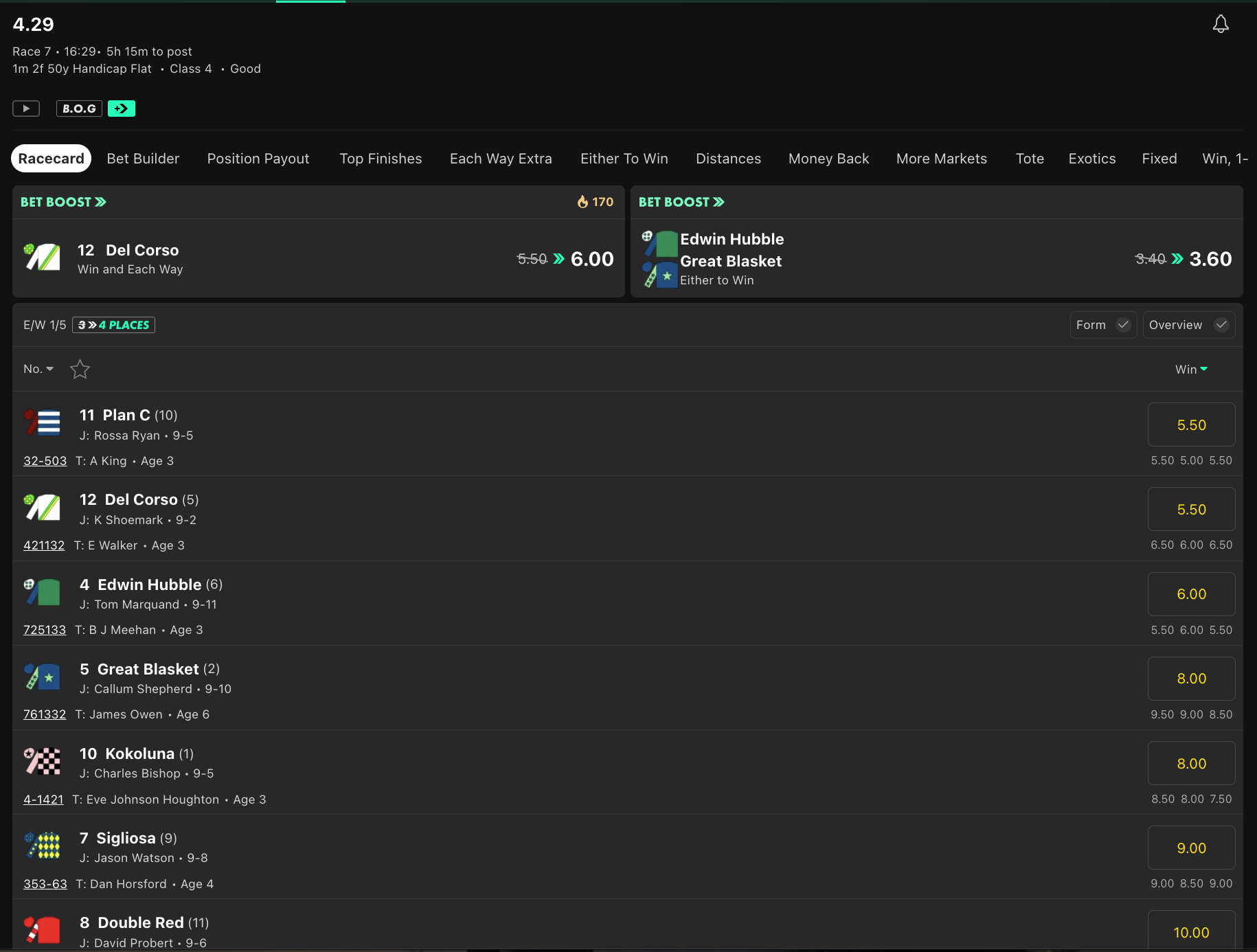Viewport: 1257px width, 952px height.
Task: Click the favourite star icon in header
Action: 80,370
